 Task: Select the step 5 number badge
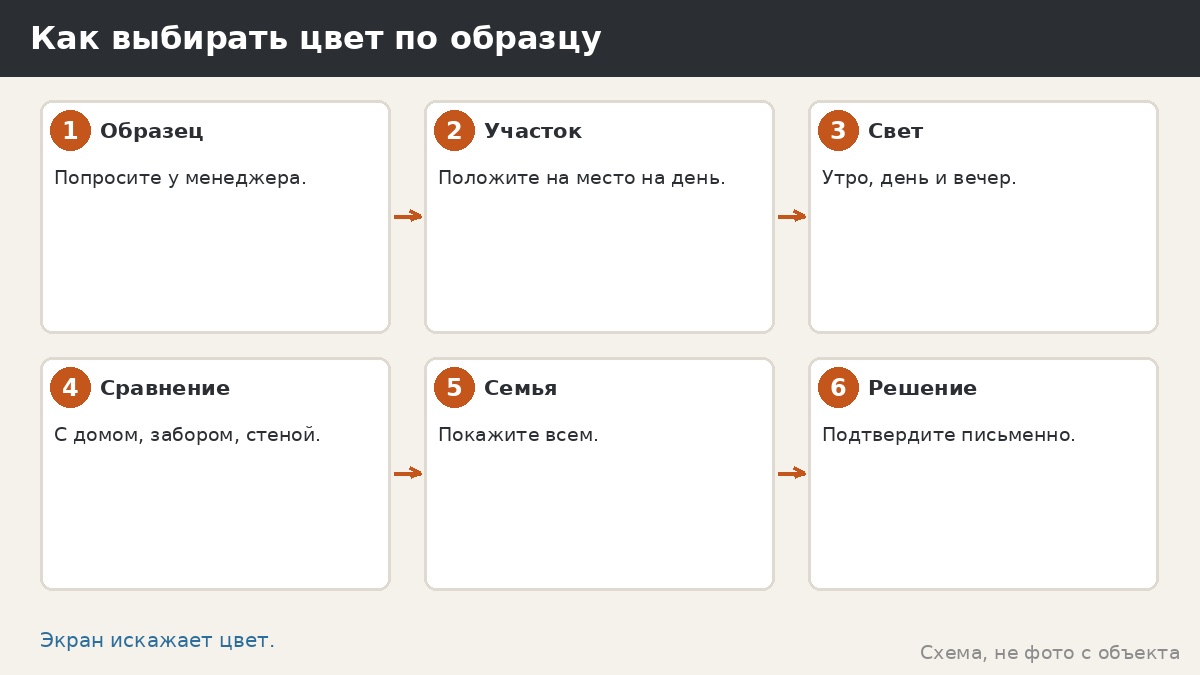(x=454, y=388)
